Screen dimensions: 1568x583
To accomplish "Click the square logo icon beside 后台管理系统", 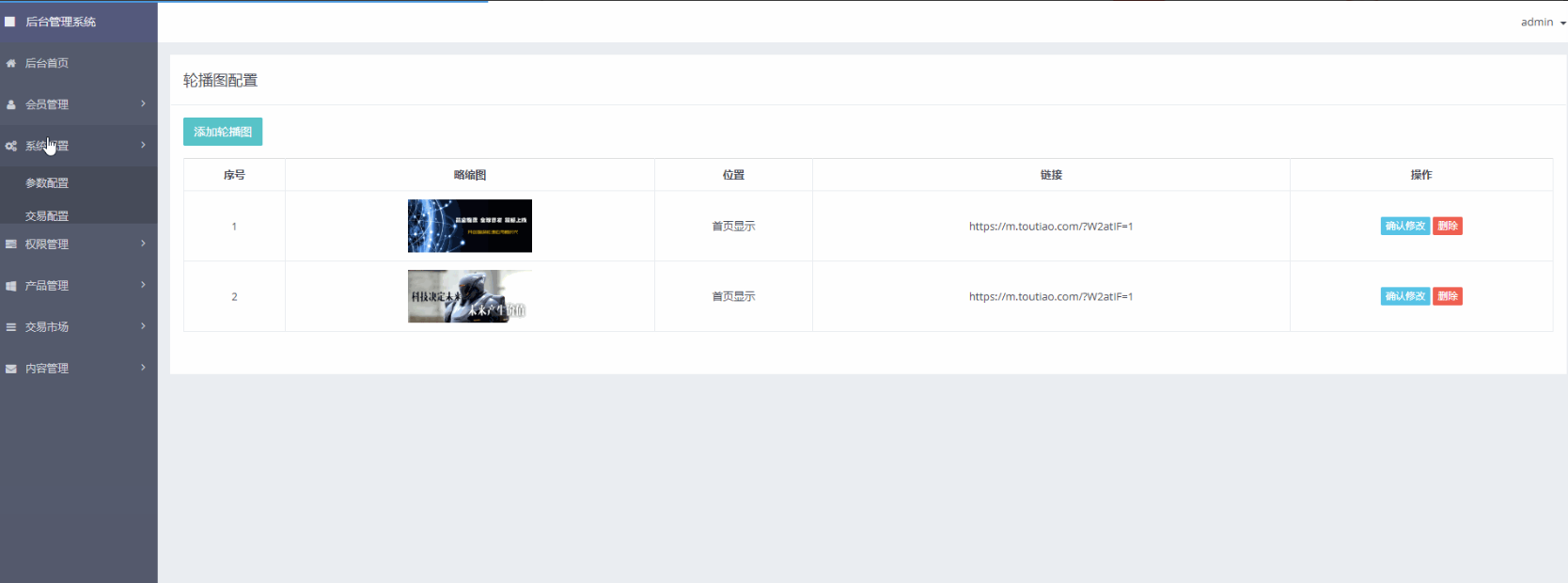I will tap(10, 22).
